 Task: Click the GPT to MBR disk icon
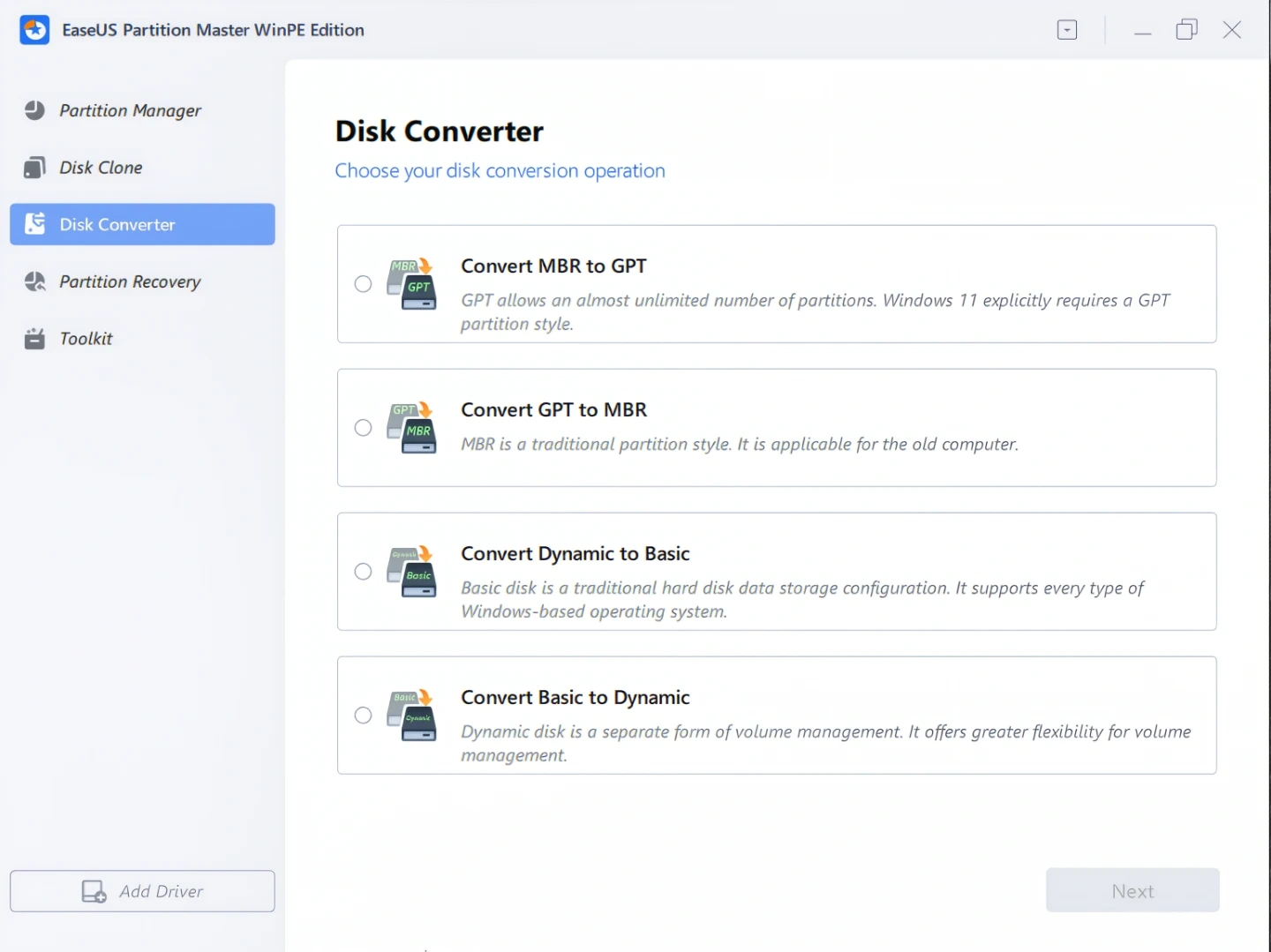(x=411, y=428)
